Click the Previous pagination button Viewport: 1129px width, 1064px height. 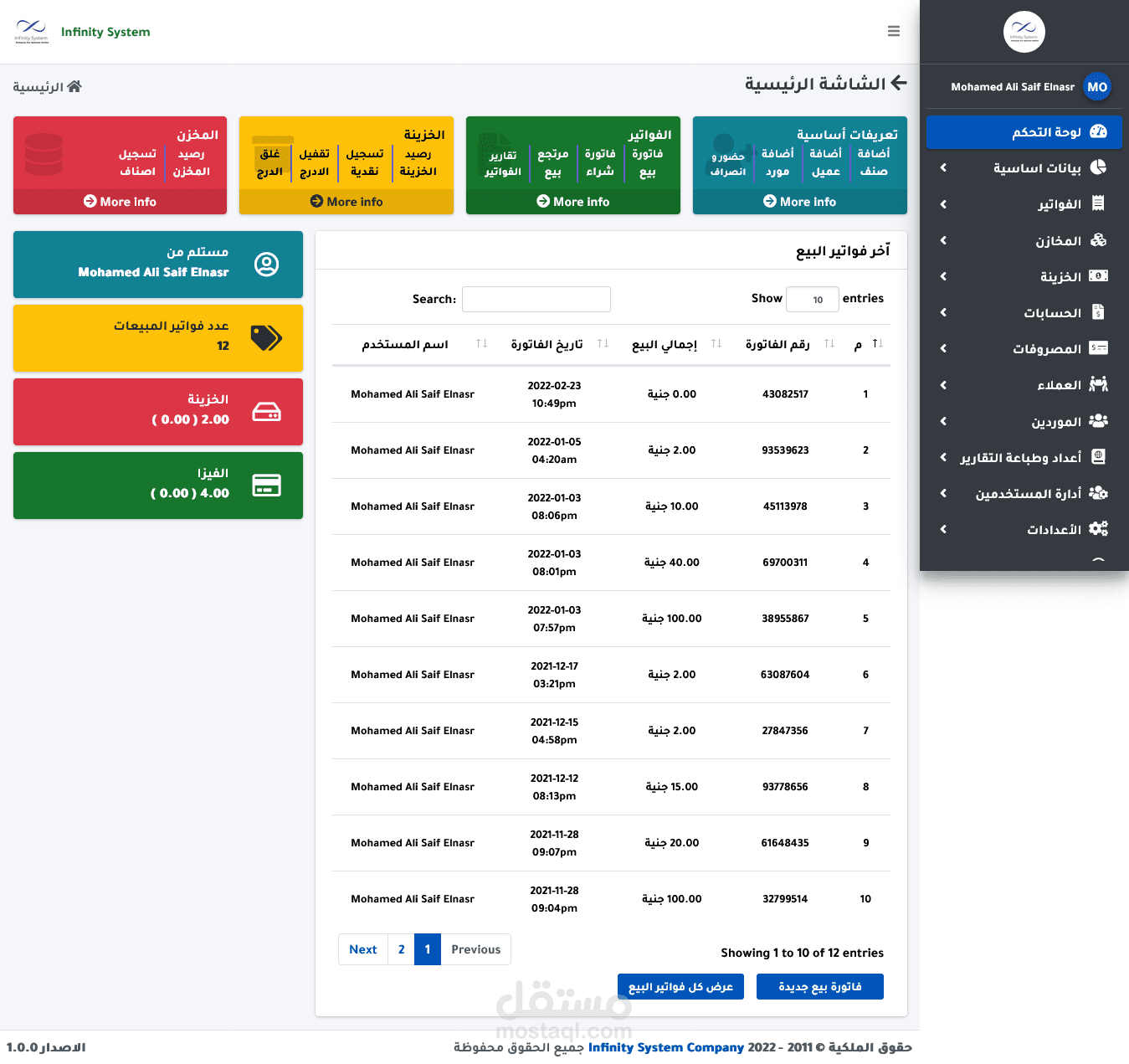pyautogui.click(x=475, y=949)
